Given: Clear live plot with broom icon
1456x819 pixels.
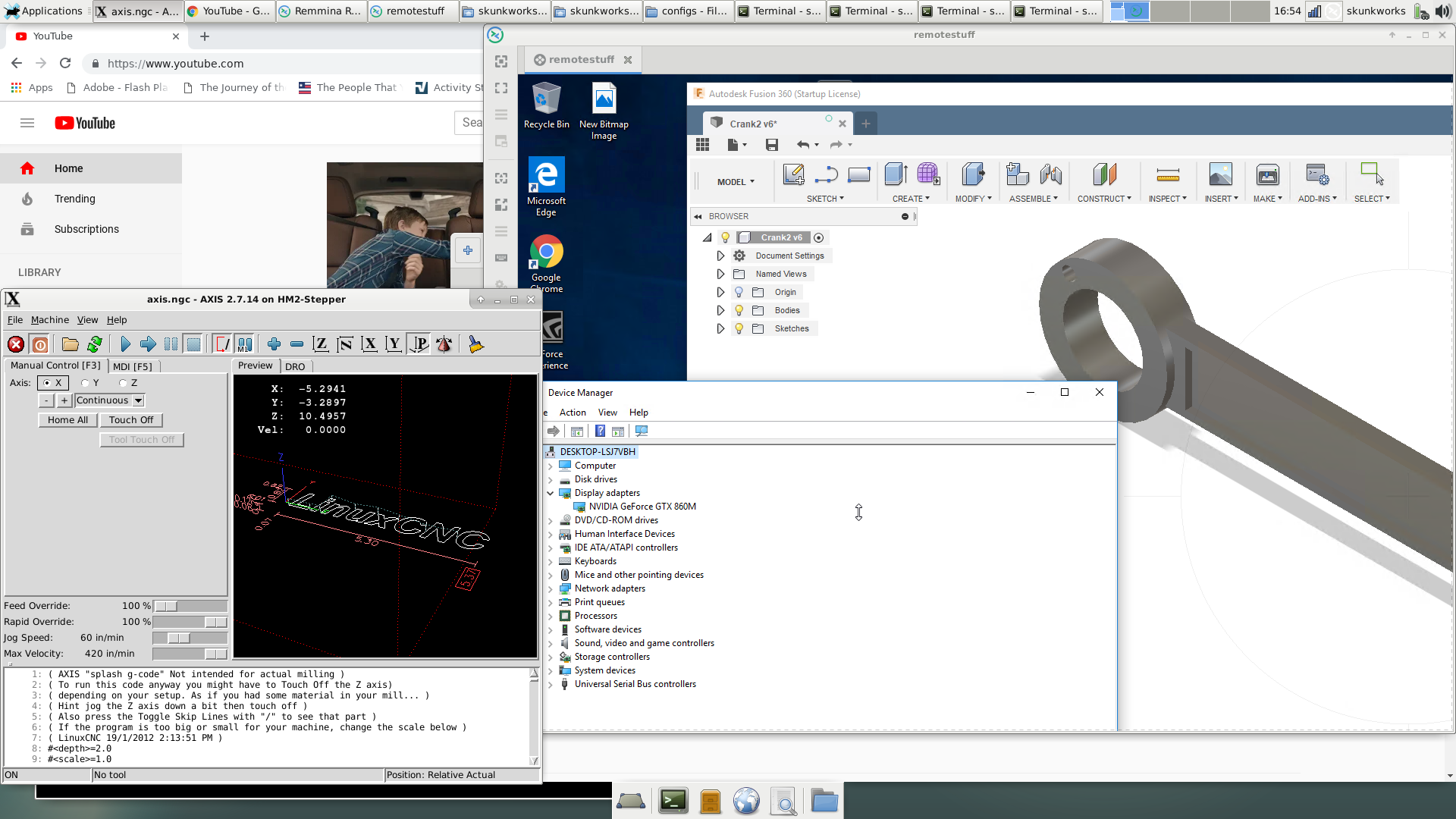Looking at the screenshot, I should 475,344.
